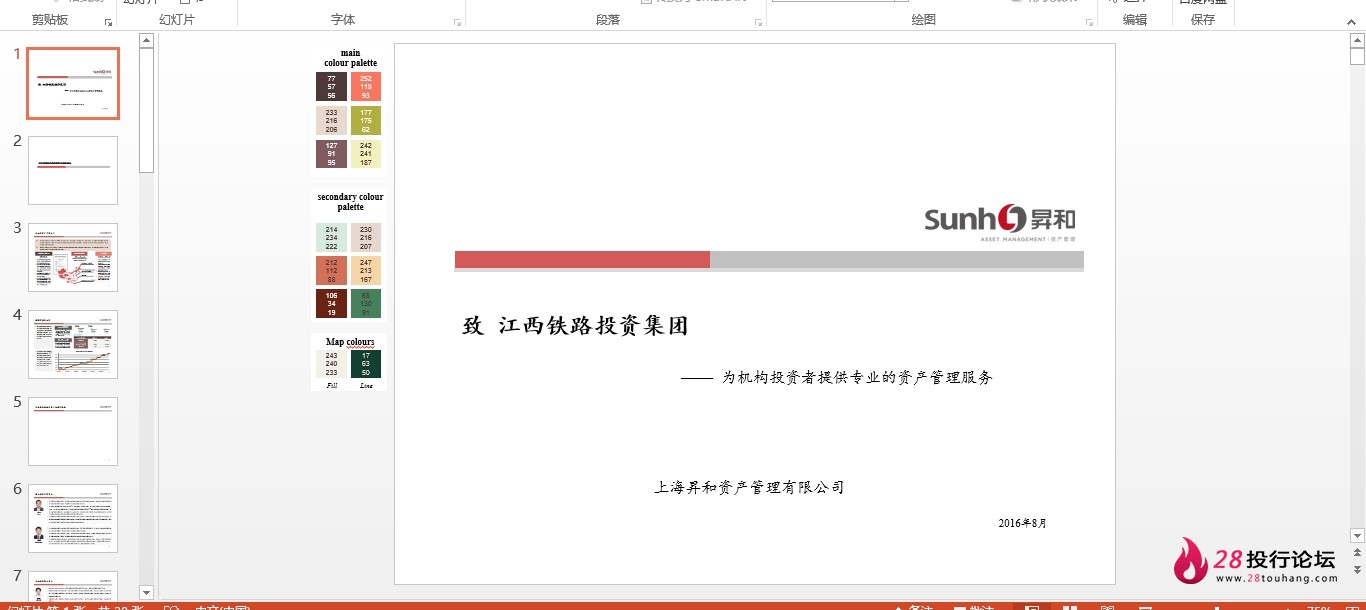The image size is (1366, 610).
Task: Select the 233 216 206 beige swatch
Action: pyautogui.click(x=331, y=120)
